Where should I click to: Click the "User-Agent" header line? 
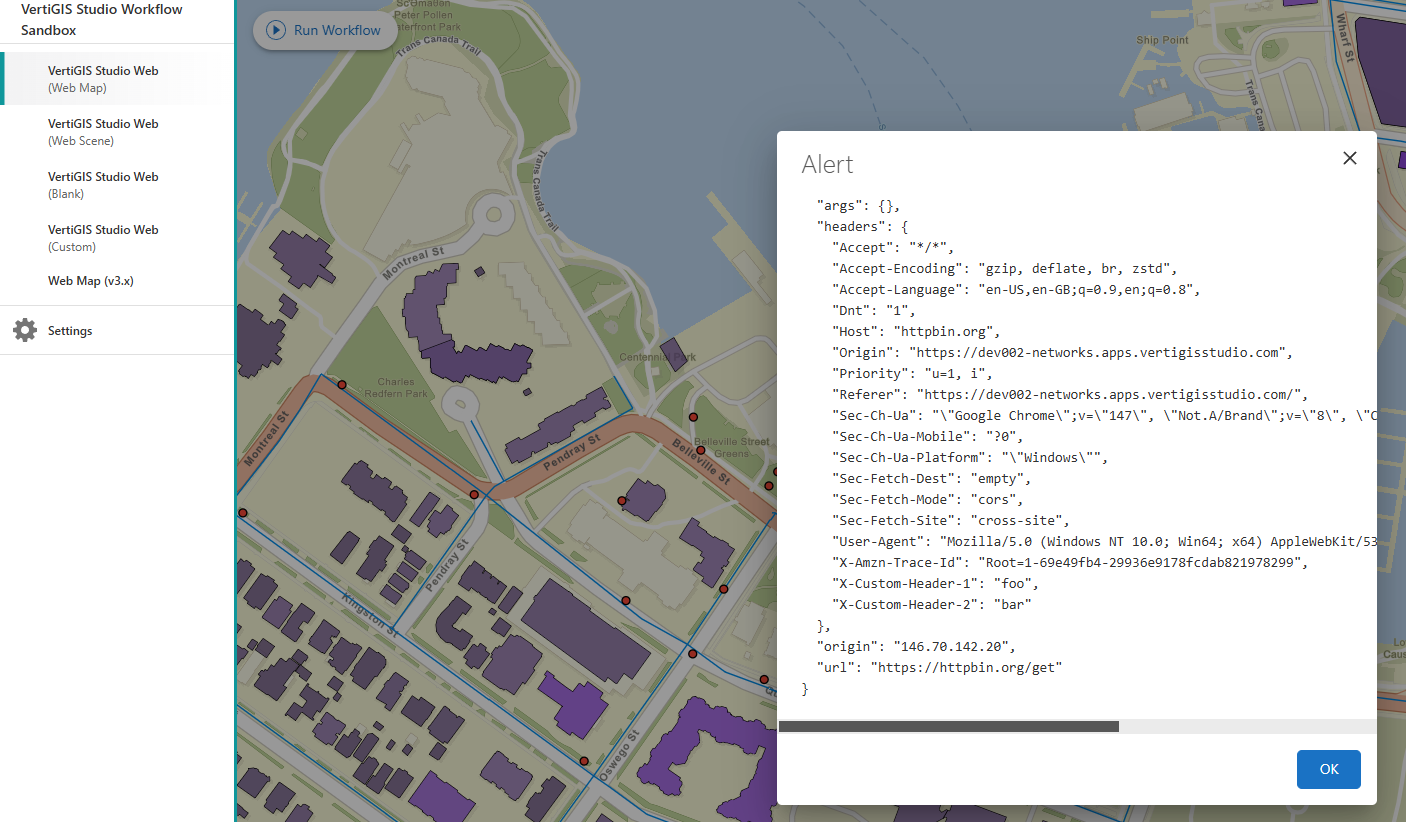pyautogui.click(x=1104, y=541)
